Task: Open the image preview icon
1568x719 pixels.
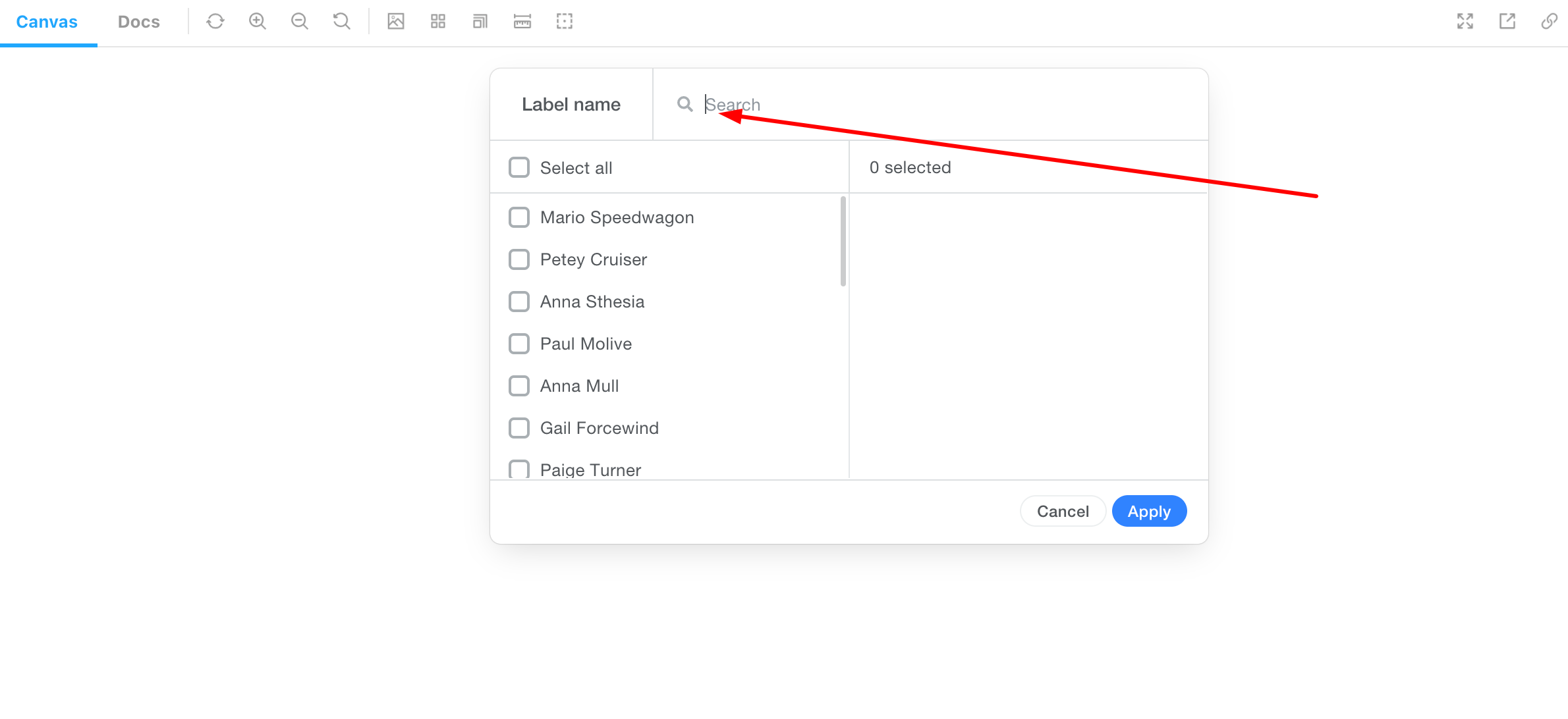Action: point(396,21)
